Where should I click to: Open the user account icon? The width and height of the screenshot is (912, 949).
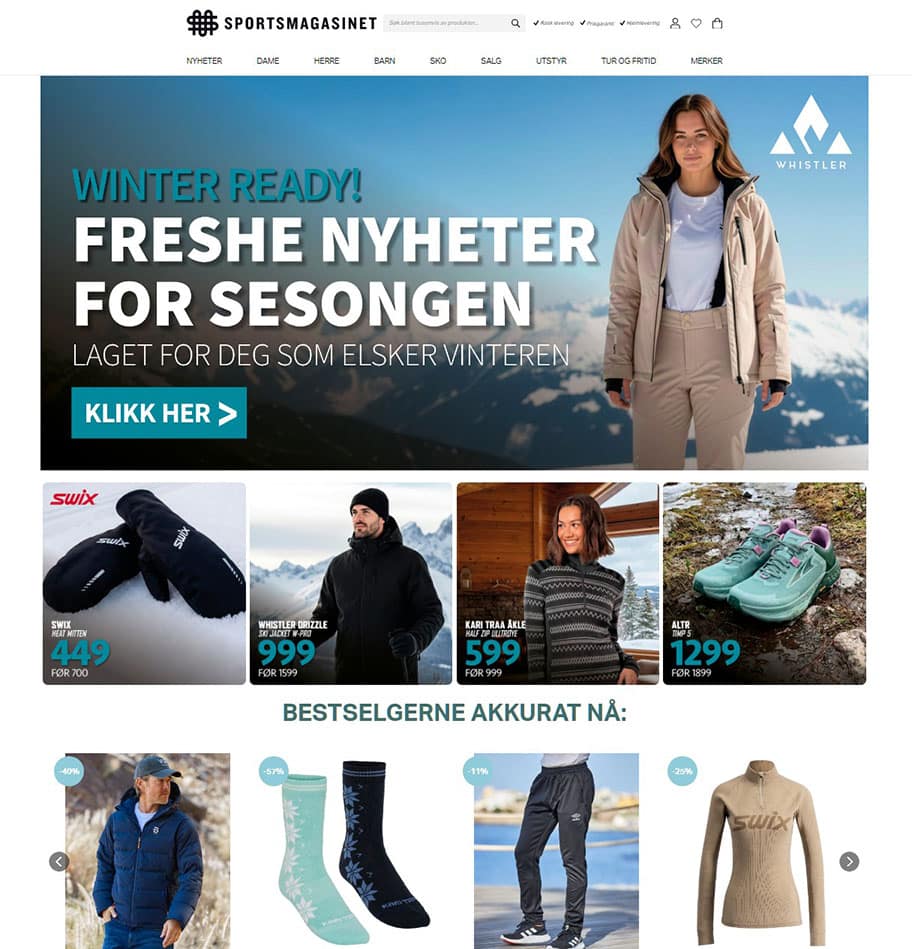click(675, 23)
